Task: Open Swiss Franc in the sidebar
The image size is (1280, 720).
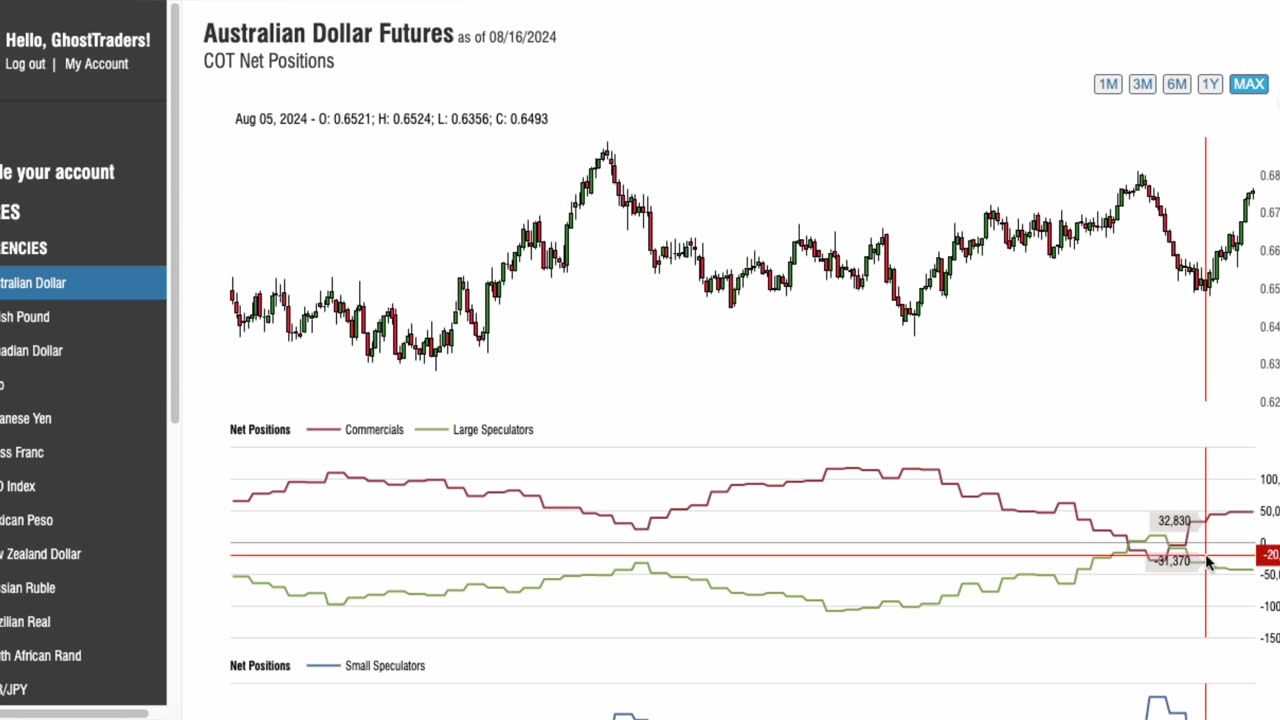Action: (83, 453)
